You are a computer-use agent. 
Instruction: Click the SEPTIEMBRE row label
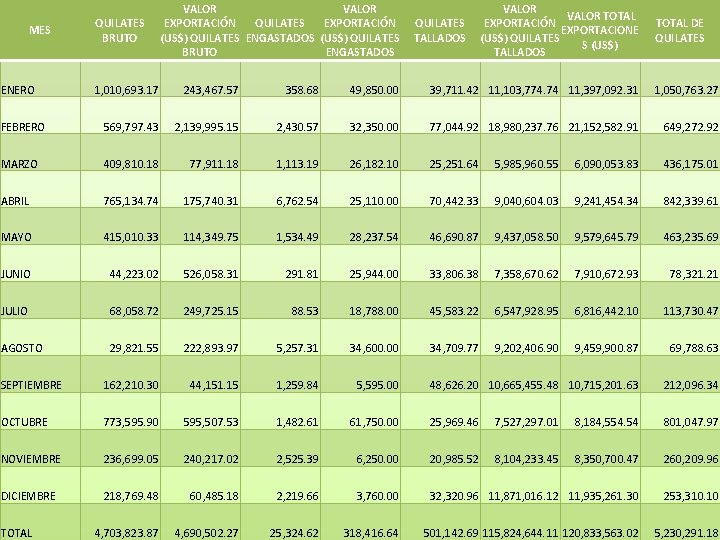[x=31, y=385]
